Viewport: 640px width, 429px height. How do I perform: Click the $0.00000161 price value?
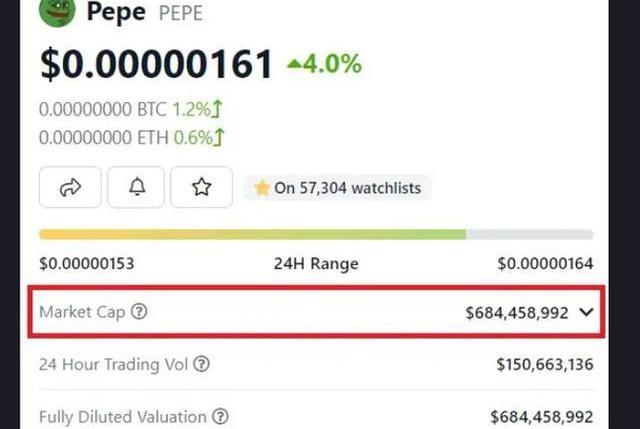coord(156,64)
